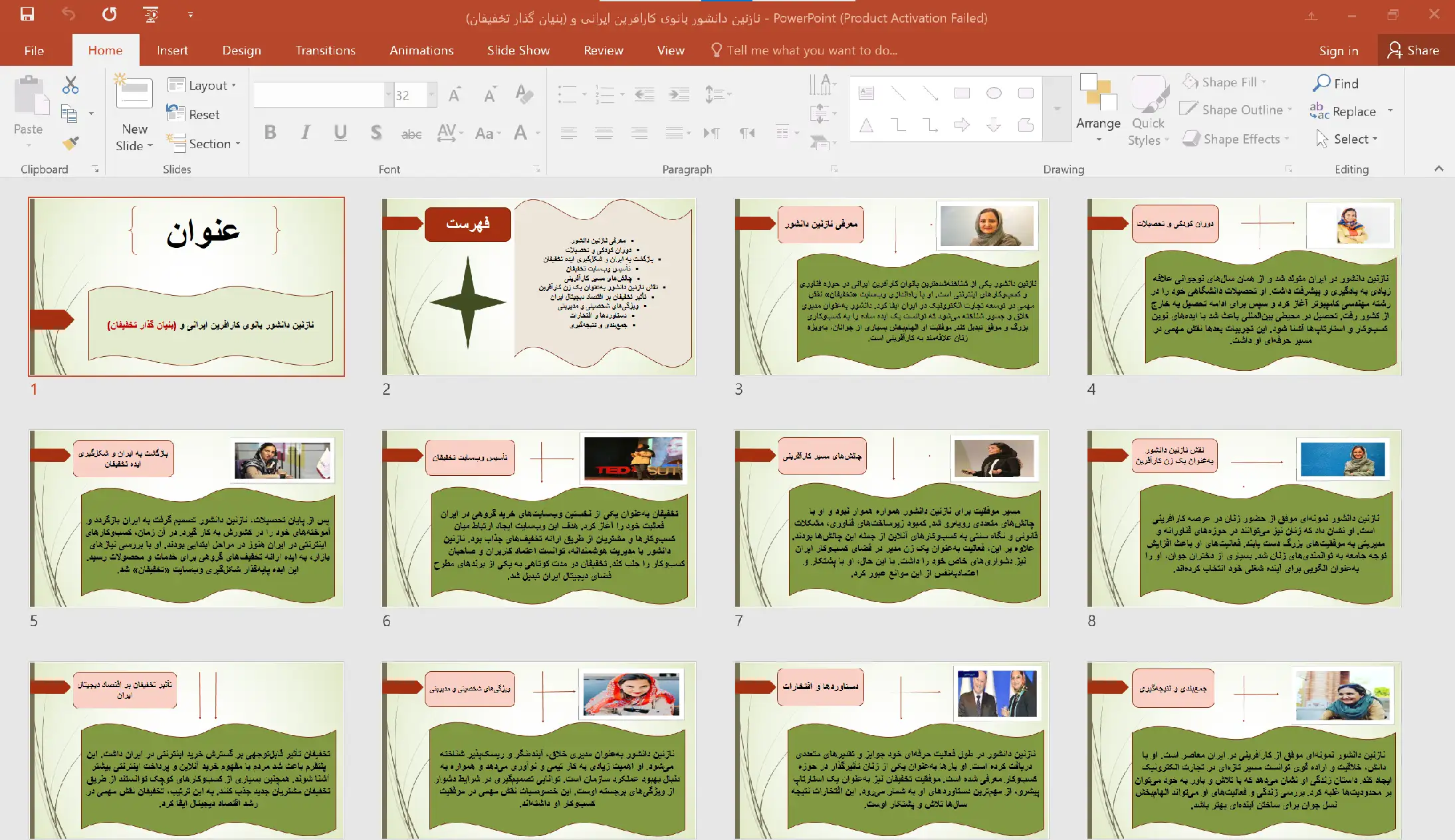Screen dimensions: 1455x840
Task: Toggle Italic formatting
Action: (305, 132)
